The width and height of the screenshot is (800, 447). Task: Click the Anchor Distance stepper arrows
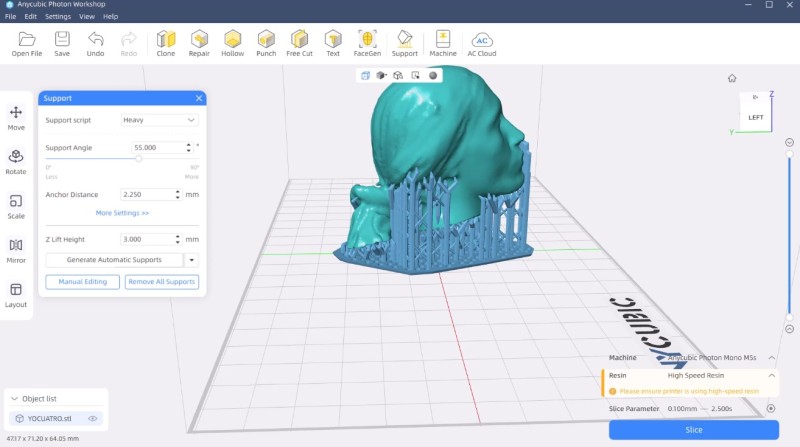click(178, 194)
